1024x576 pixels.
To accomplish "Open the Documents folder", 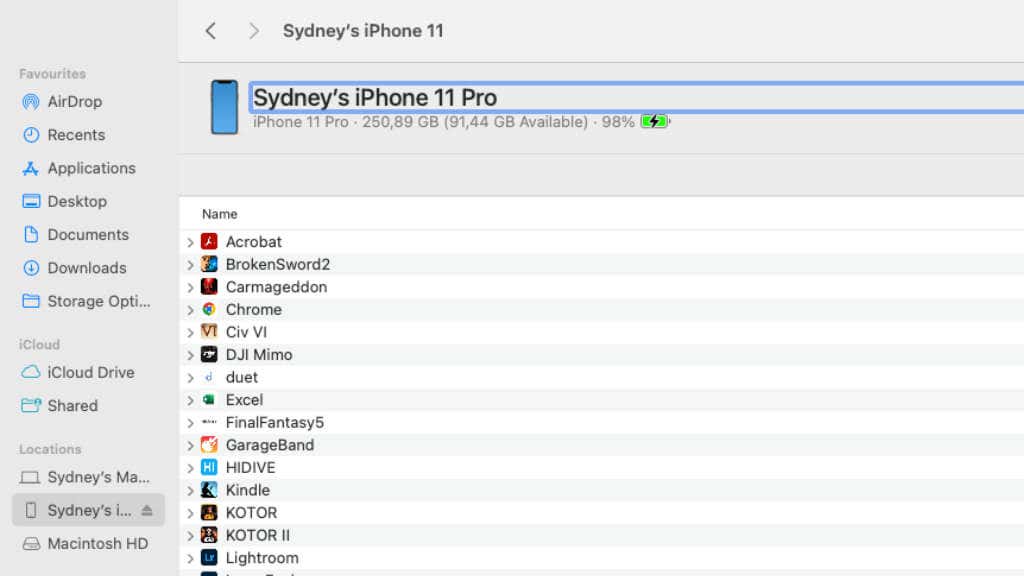I will (88, 234).
